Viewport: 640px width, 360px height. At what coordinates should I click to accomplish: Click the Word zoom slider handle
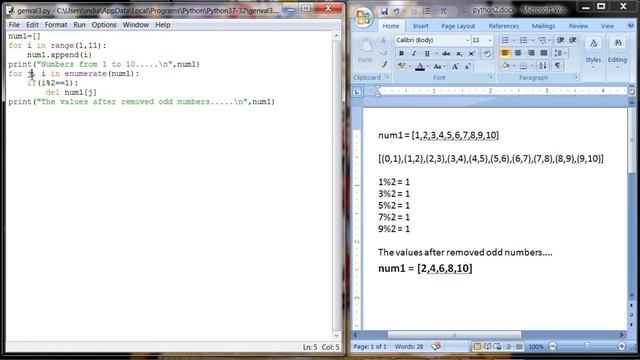click(x=587, y=346)
